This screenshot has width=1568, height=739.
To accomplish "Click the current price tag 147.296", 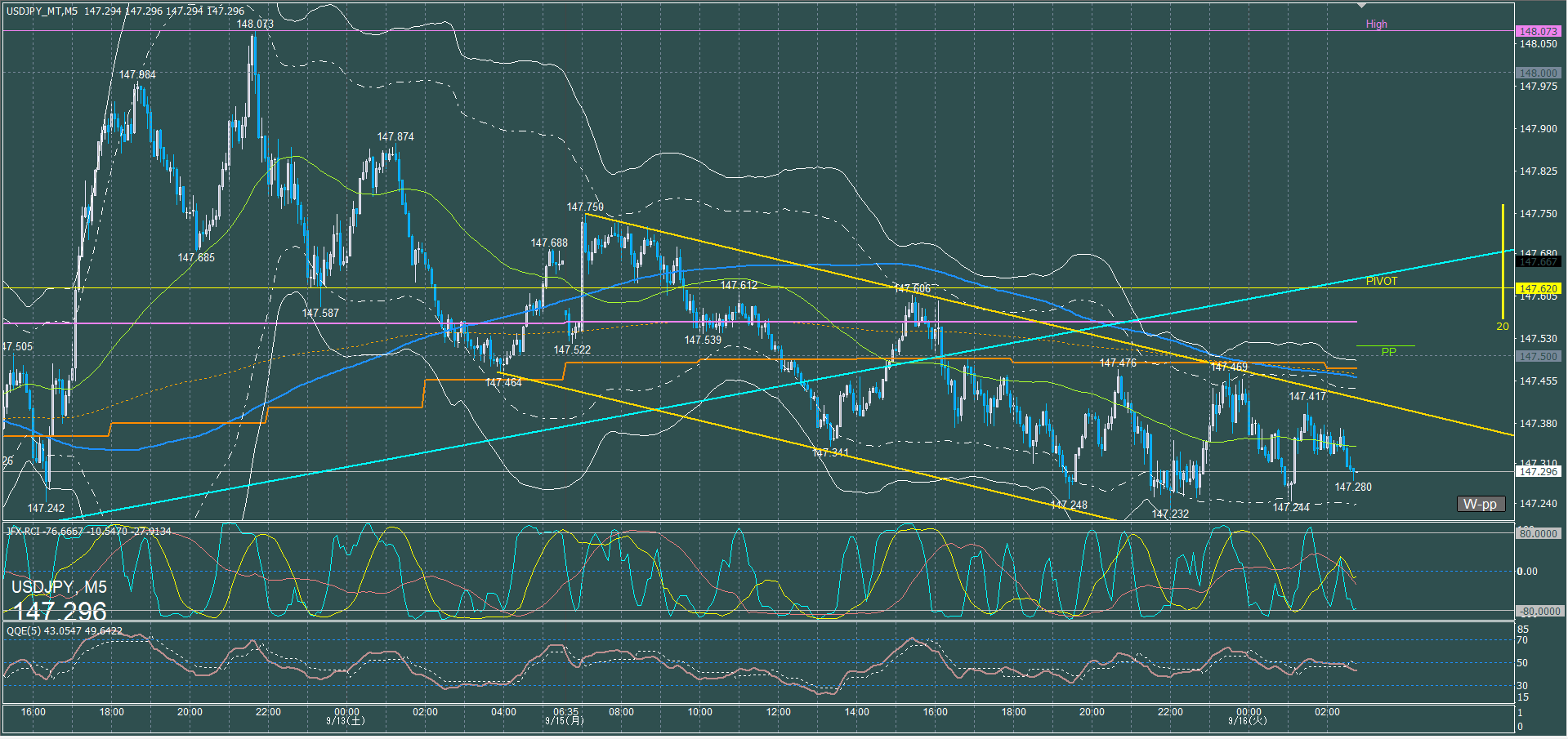I will [1538, 471].
